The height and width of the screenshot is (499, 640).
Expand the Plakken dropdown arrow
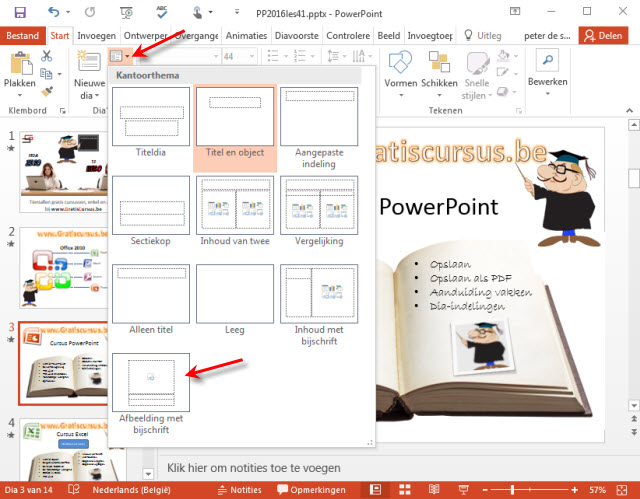click(20, 95)
